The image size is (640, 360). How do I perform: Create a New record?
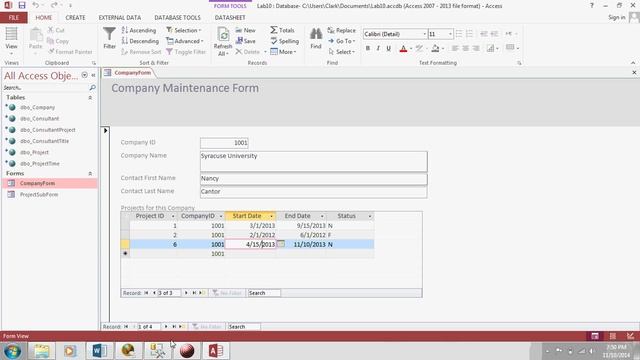(245, 30)
